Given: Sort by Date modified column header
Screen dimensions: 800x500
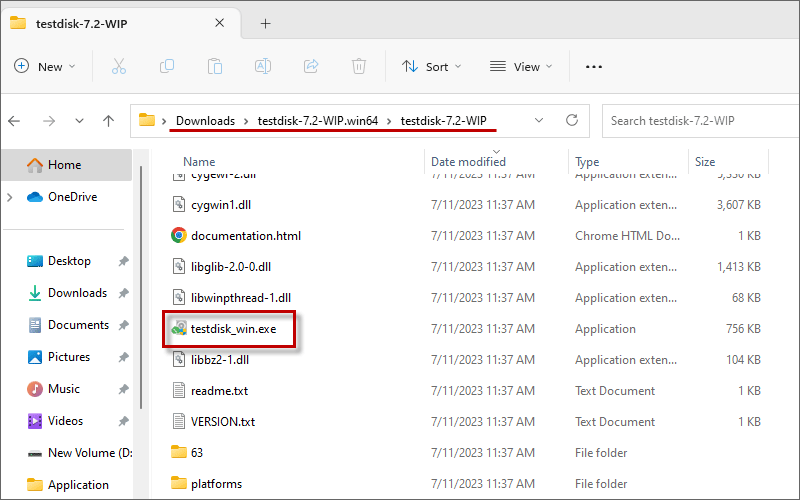Looking at the screenshot, I should coord(468,162).
